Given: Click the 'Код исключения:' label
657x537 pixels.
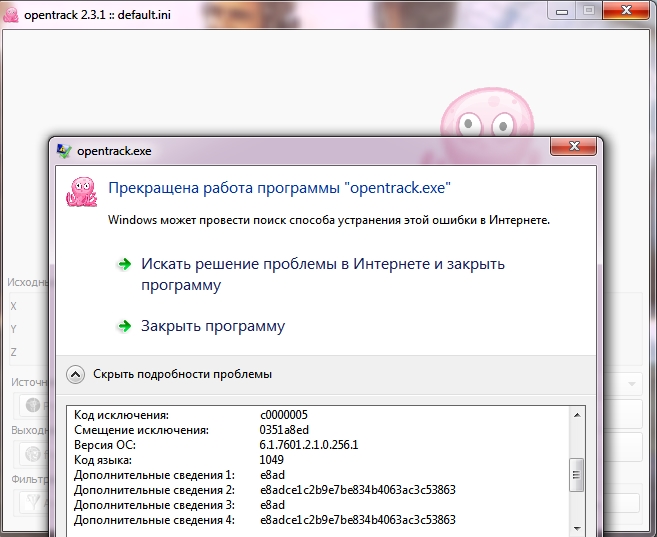Looking at the screenshot, I should (122, 415).
